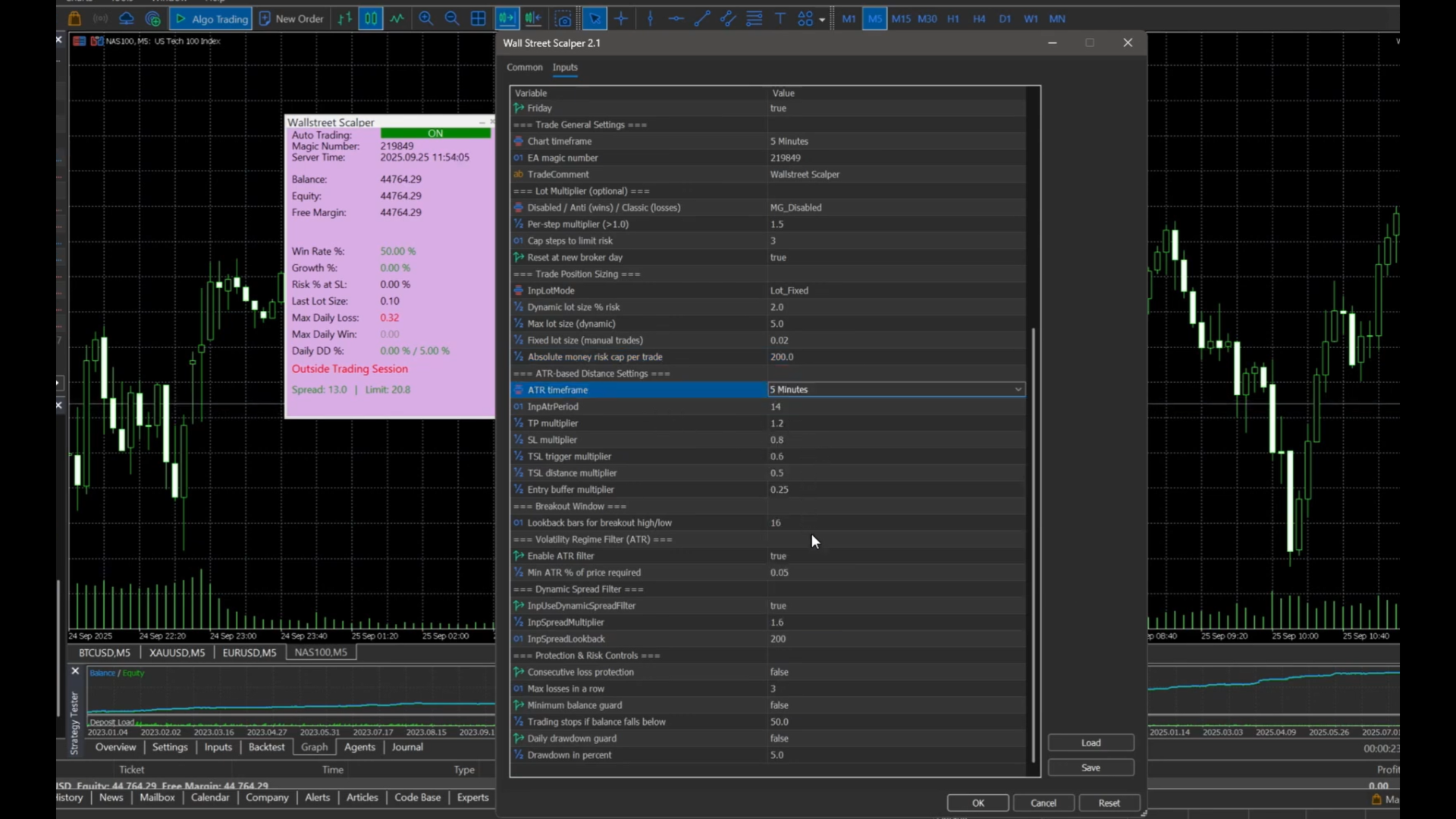Confirm settings with OK button
Screen dimensions: 1456x819
978,803
